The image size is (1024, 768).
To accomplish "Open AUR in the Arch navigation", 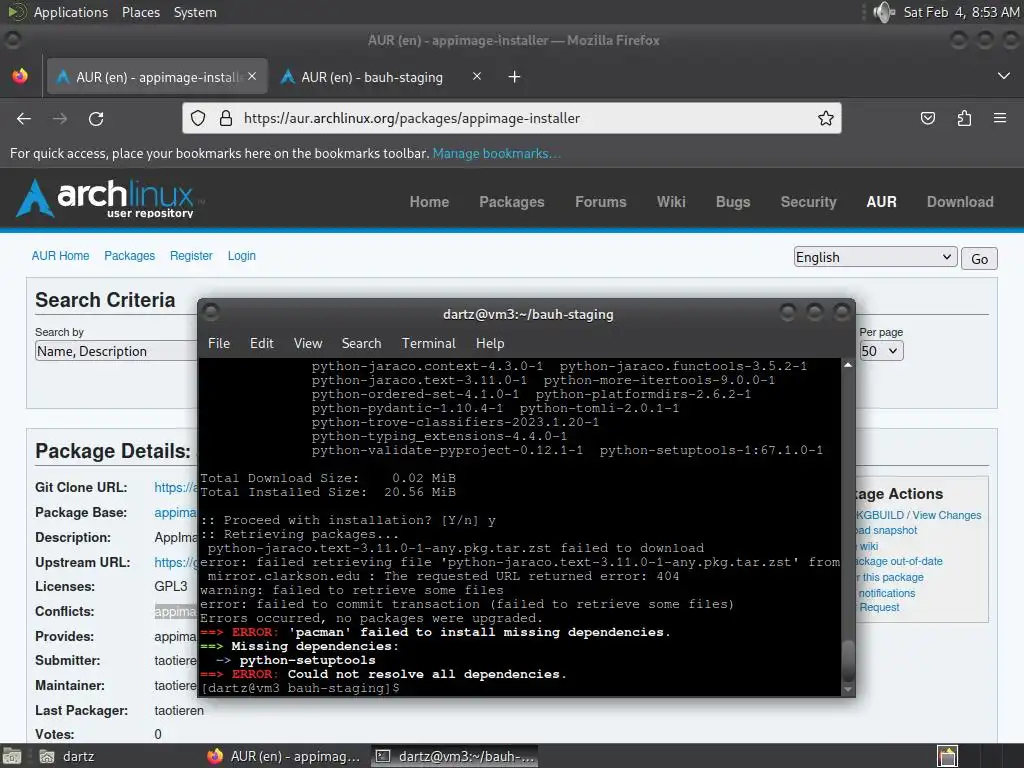I will pyautogui.click(x=881, y=202).
